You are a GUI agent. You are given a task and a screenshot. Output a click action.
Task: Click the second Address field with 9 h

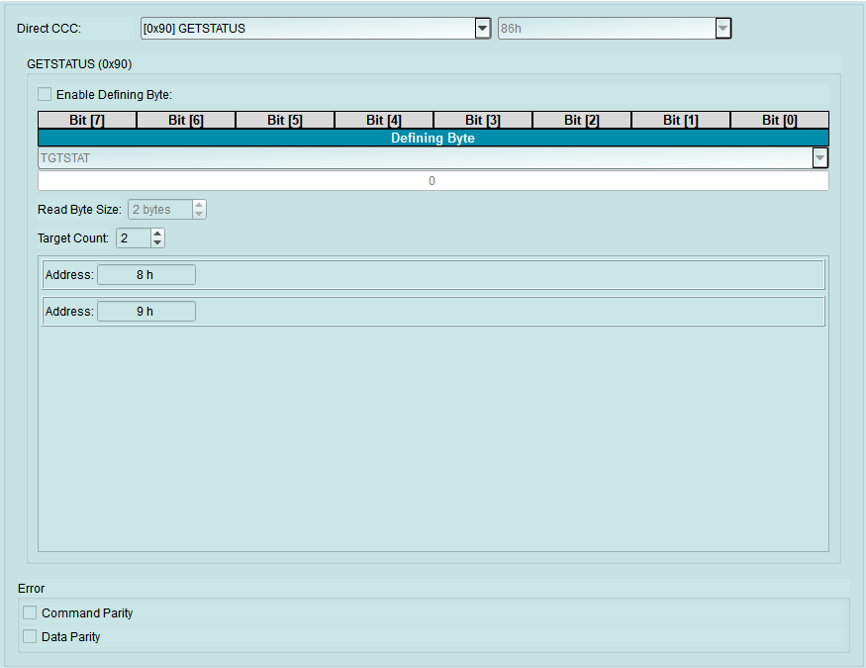146,311
